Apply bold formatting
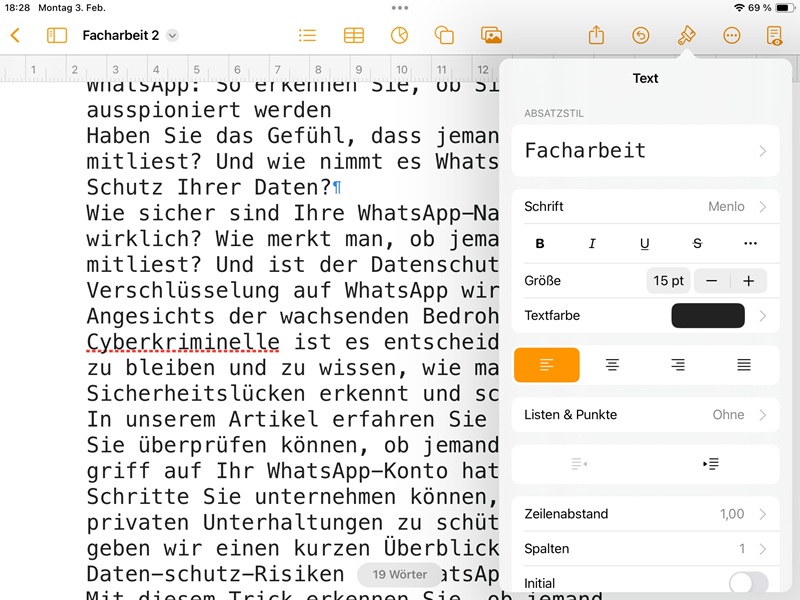This screenshot has height=600, width=800. tap(540, 244)
